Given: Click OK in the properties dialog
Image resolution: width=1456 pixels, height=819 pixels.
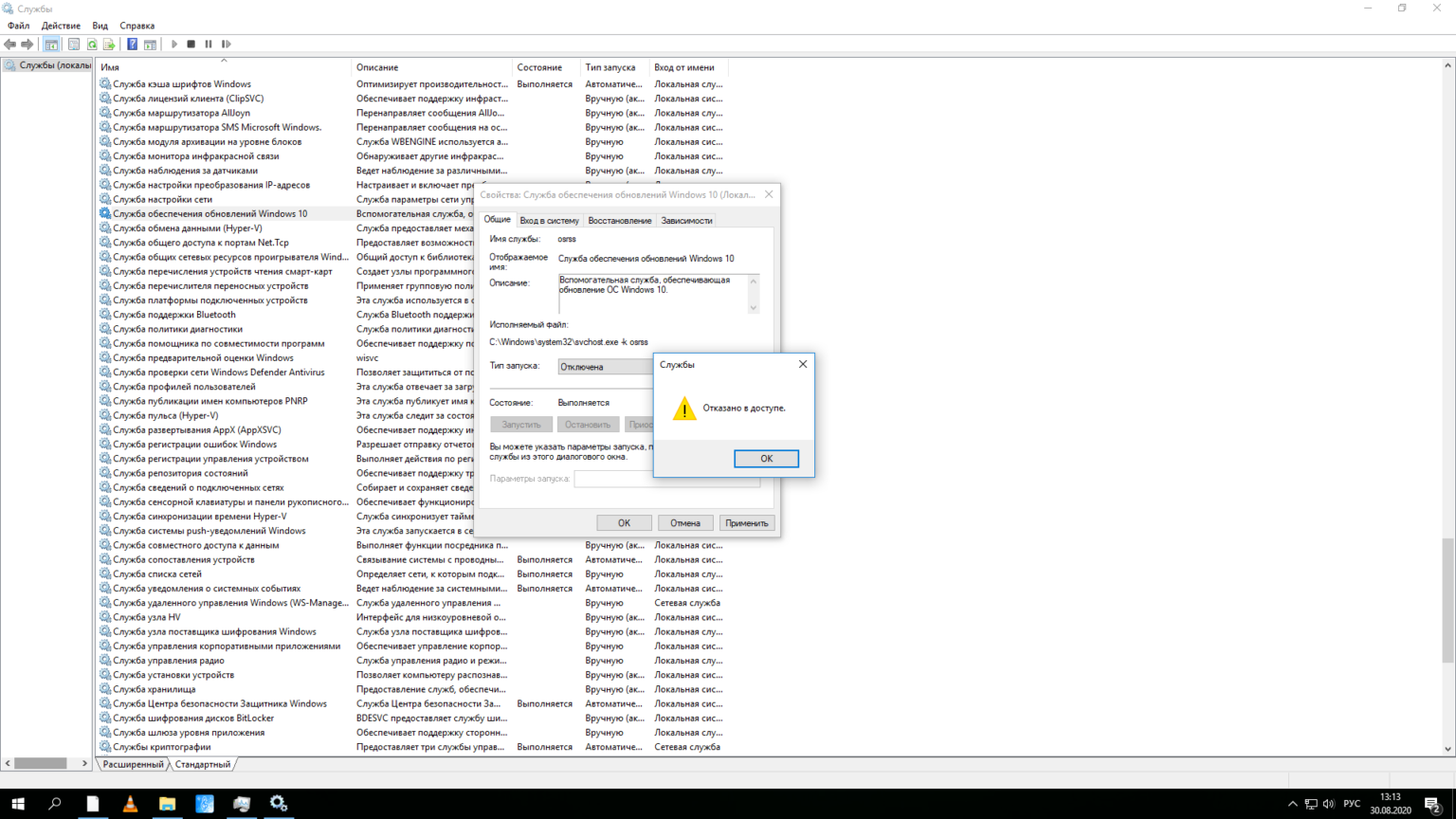Looking at the screenshot, I should point(624,523).
